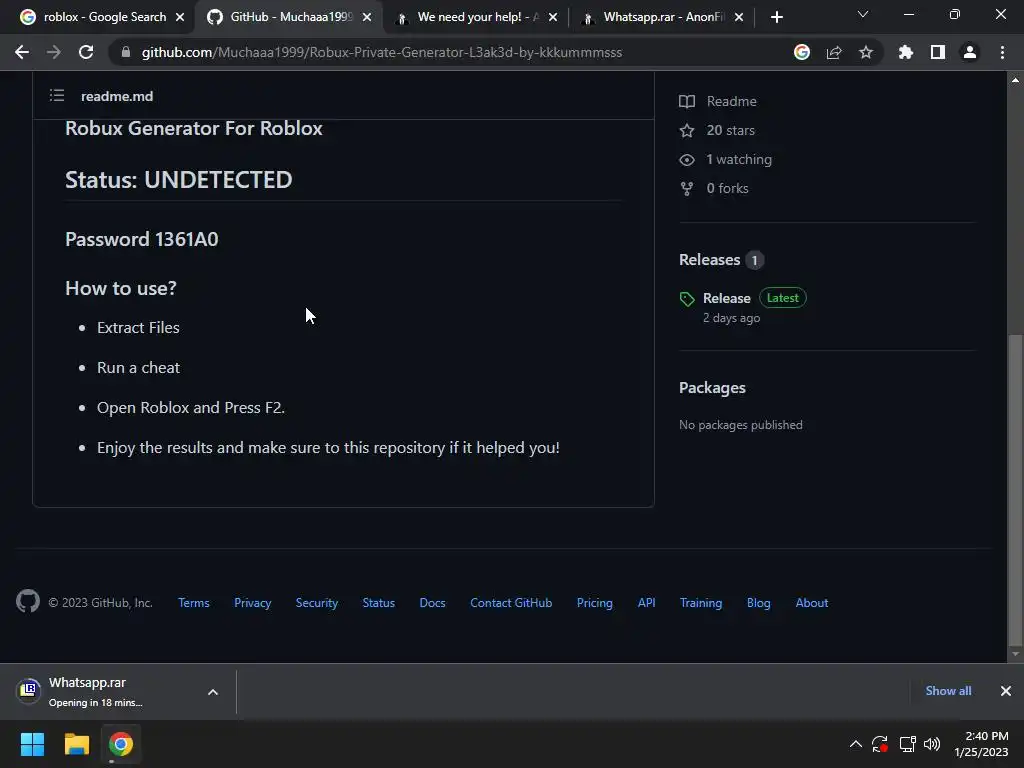
Task: Click the API footer link
Action: pos(647,603)
